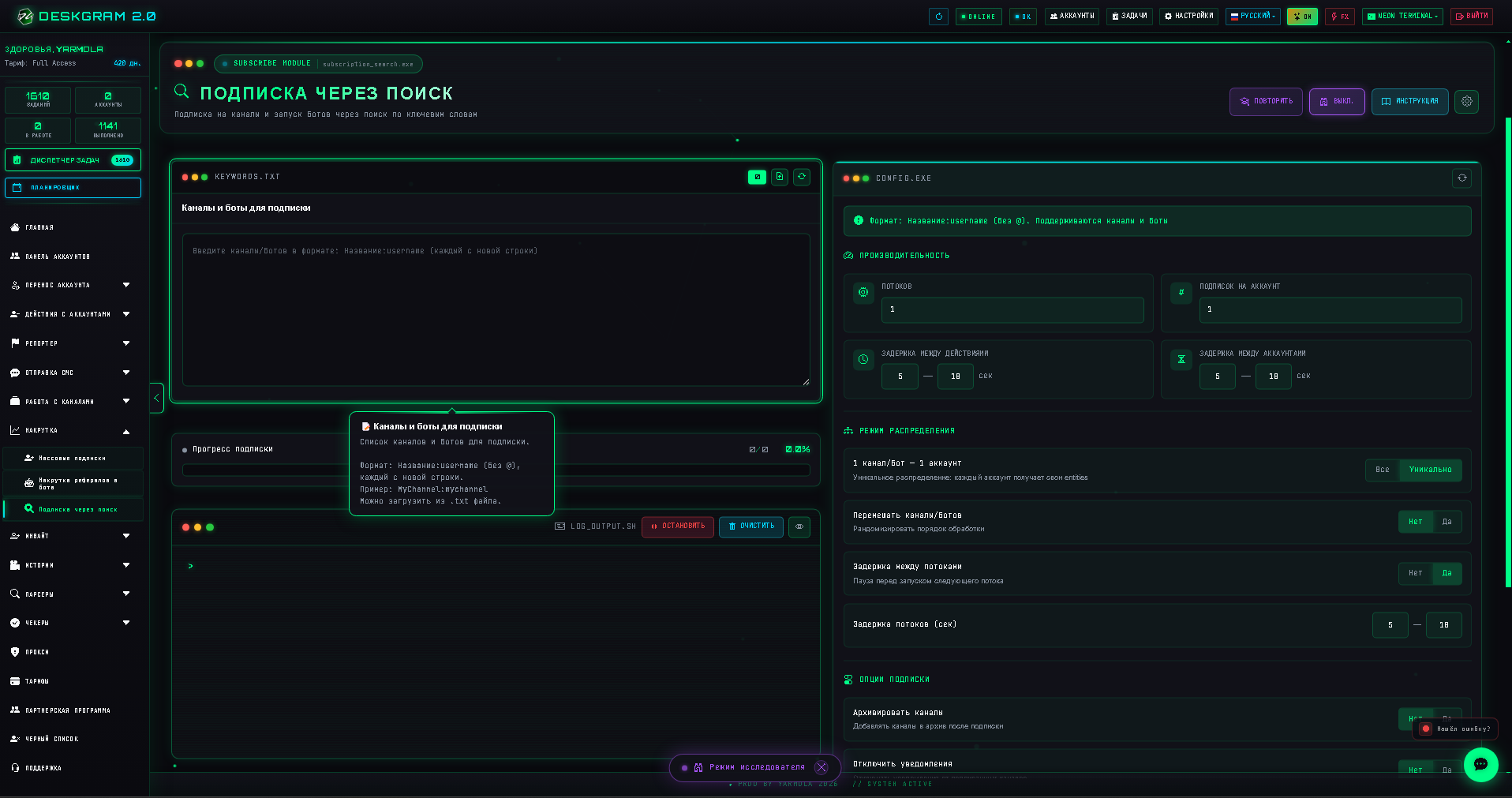Screen dimensions: 1512x798
Task: Click the reset icon in KEYWORDS.TXT header
Action: coord(802,177)
